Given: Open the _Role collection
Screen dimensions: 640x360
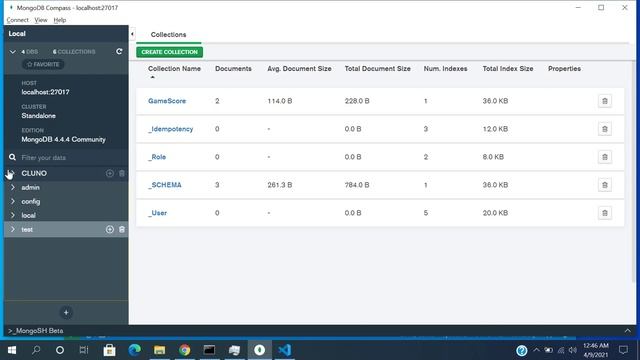Looking at the screenshot, I should (x=157, y=157).
